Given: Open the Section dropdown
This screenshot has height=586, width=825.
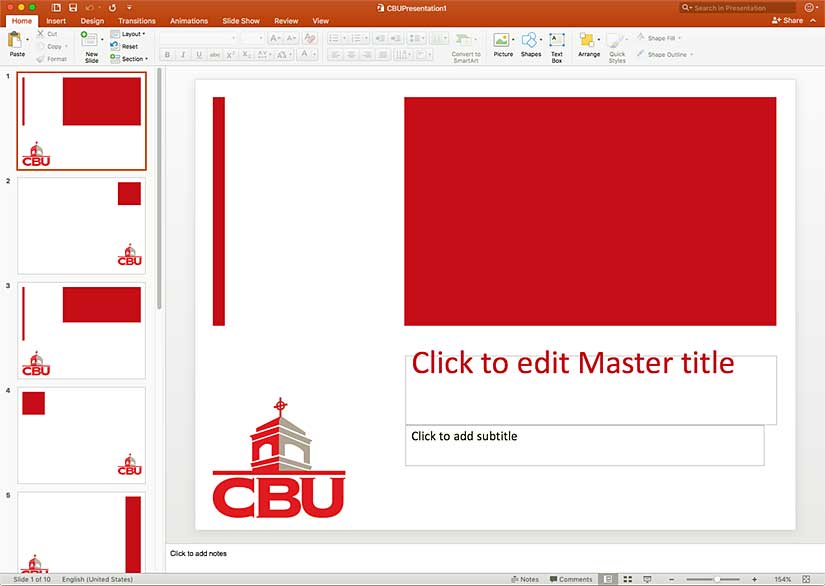Looking at the screenshot, I should pyautogui.click(x=129, y=59).
